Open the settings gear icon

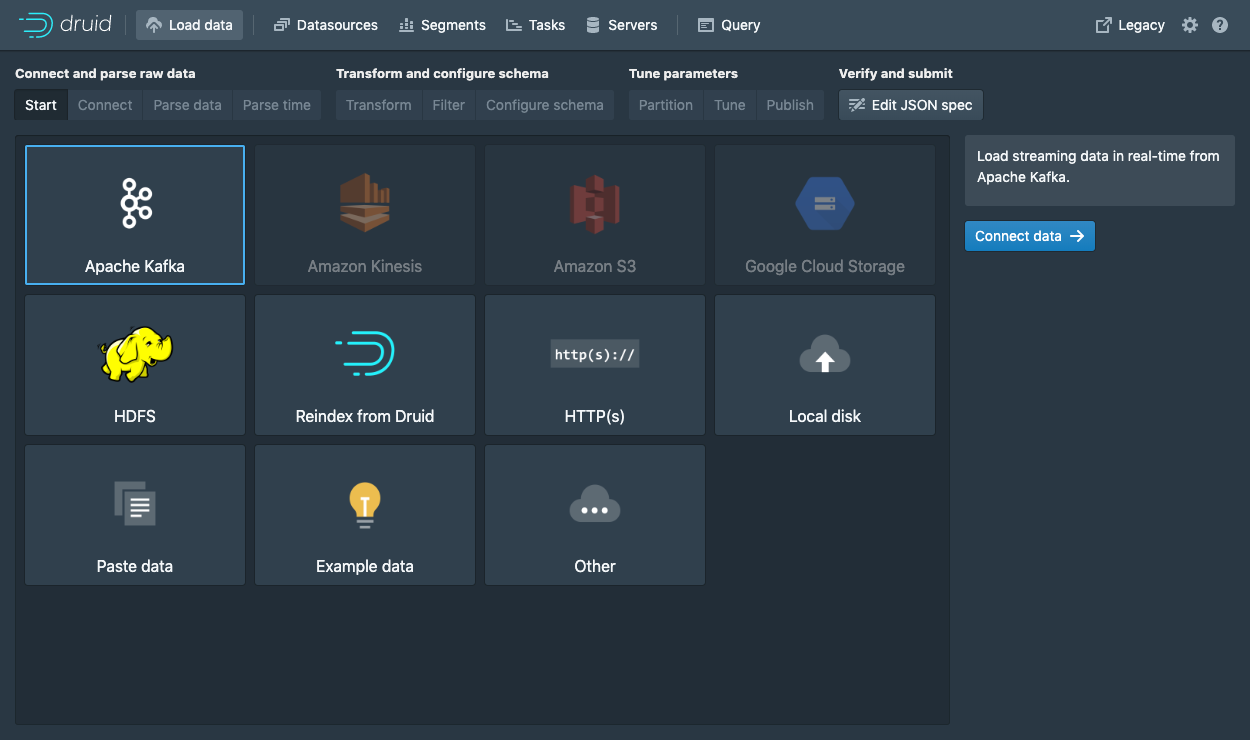pos(1190,25)
